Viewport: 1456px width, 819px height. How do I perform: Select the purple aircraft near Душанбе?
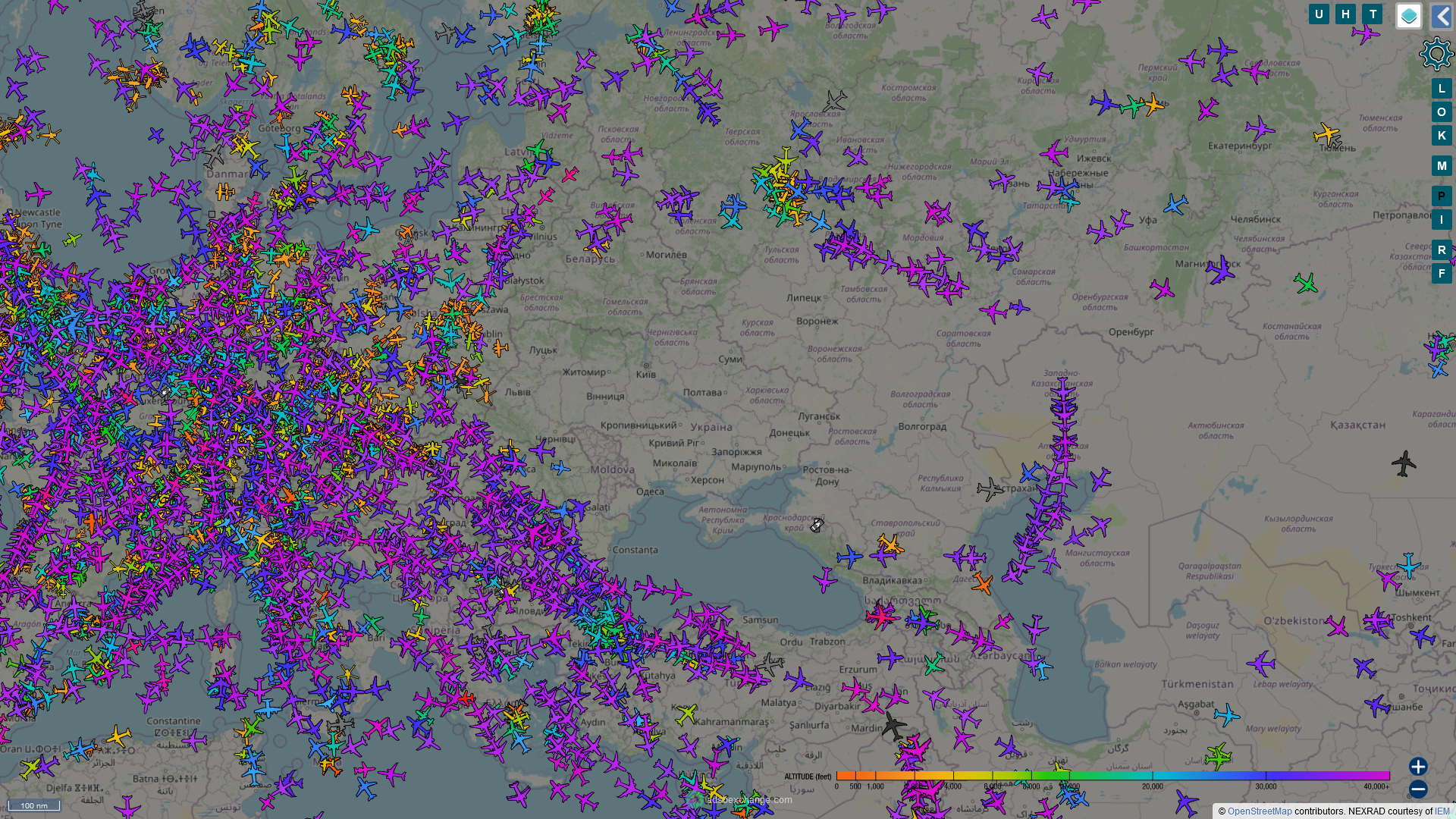tap(1376, 705)
